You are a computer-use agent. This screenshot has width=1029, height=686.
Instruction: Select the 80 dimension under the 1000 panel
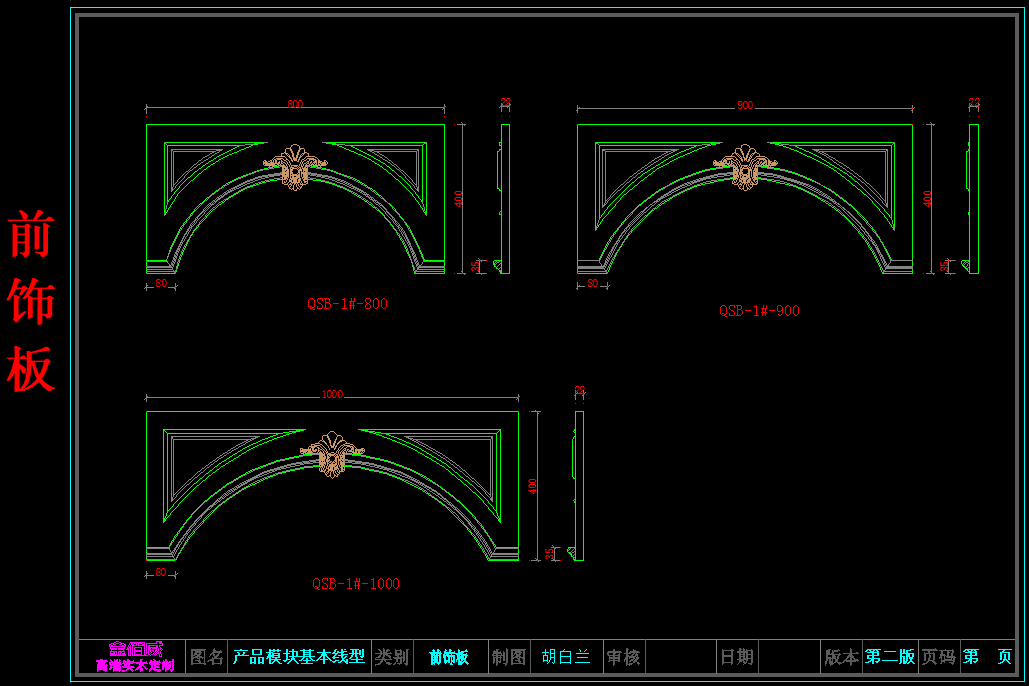[160, 573]
